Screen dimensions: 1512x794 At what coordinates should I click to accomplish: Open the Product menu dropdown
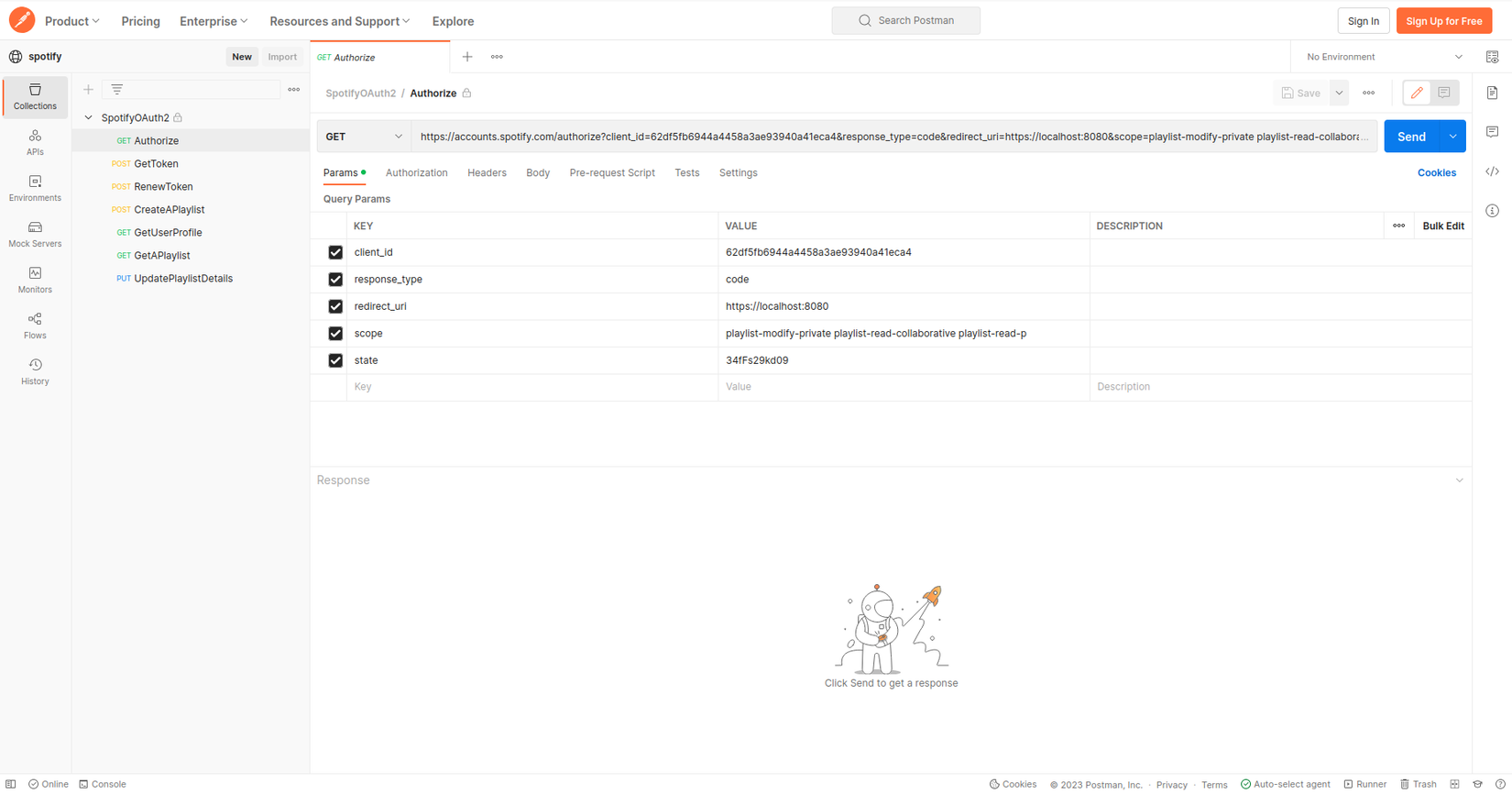point(72,21)
